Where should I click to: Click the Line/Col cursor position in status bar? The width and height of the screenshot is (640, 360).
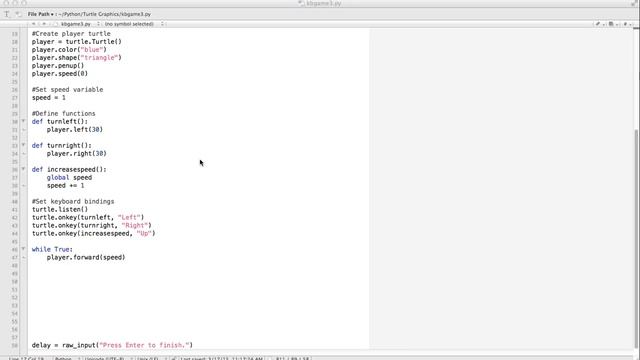[27, 358]
